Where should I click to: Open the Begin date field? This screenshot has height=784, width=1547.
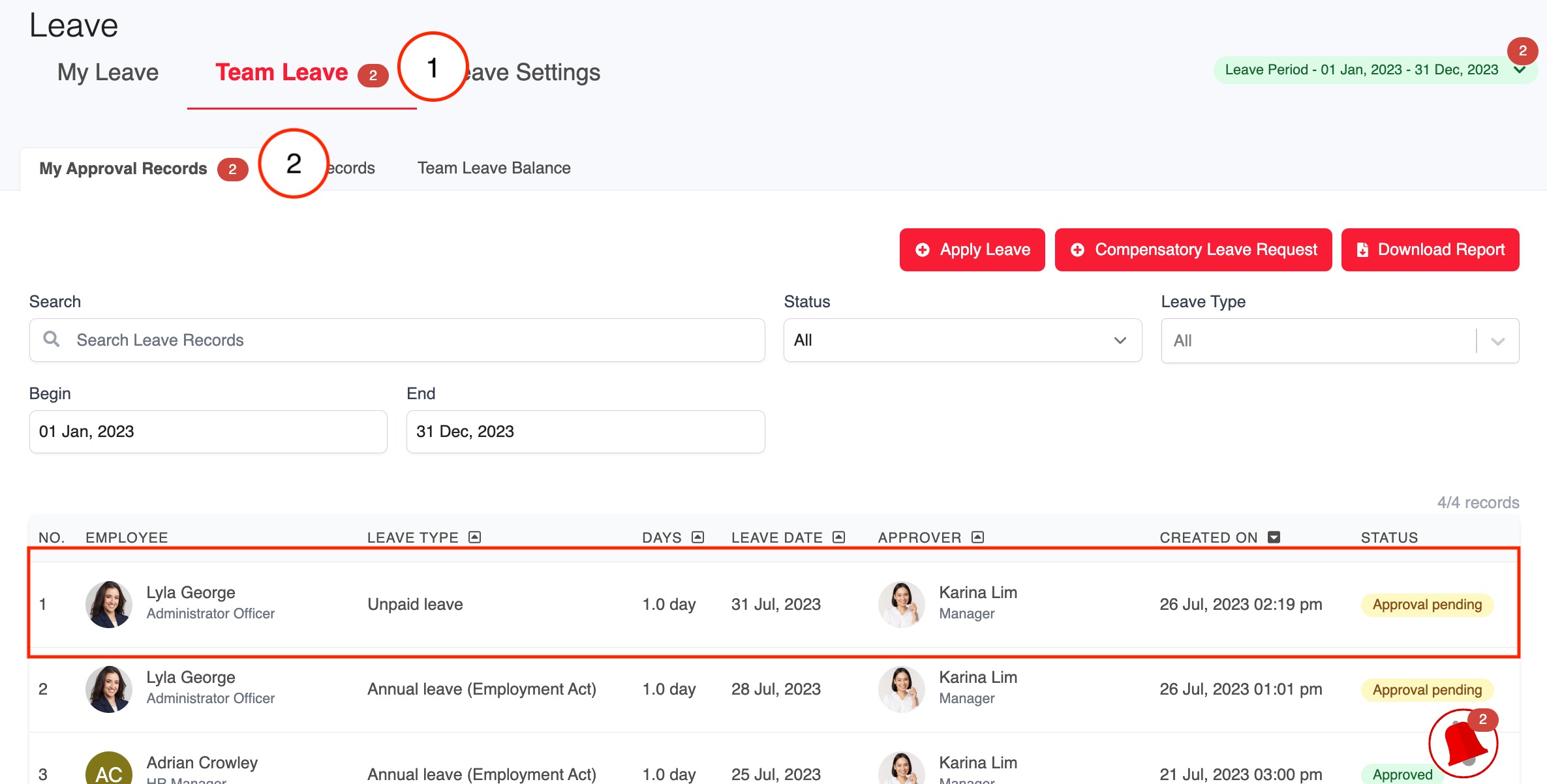click(208, 432)
